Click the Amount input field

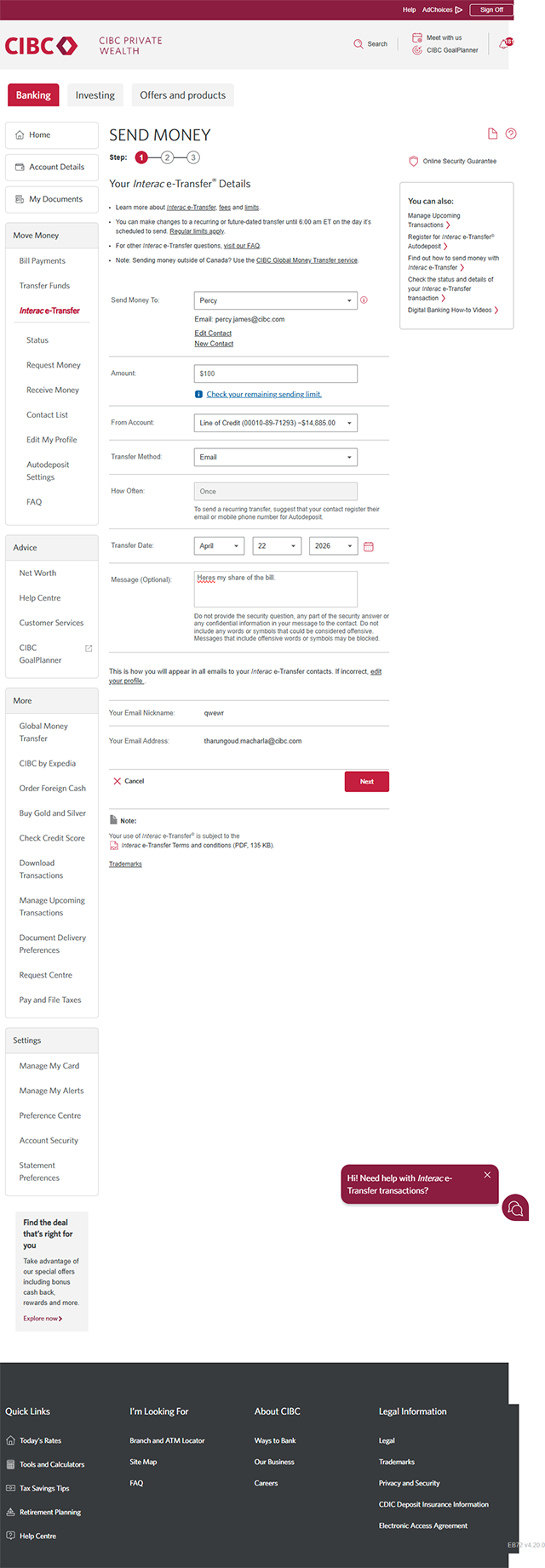coord(275,373)
